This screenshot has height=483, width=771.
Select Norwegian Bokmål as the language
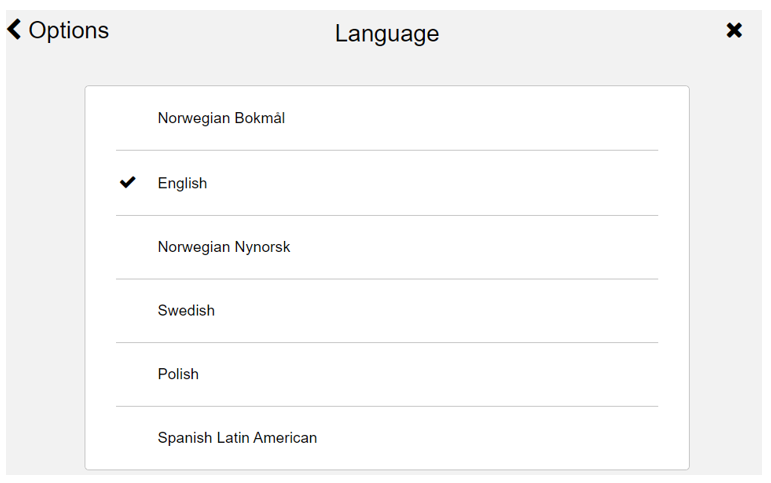click(387, 118)
